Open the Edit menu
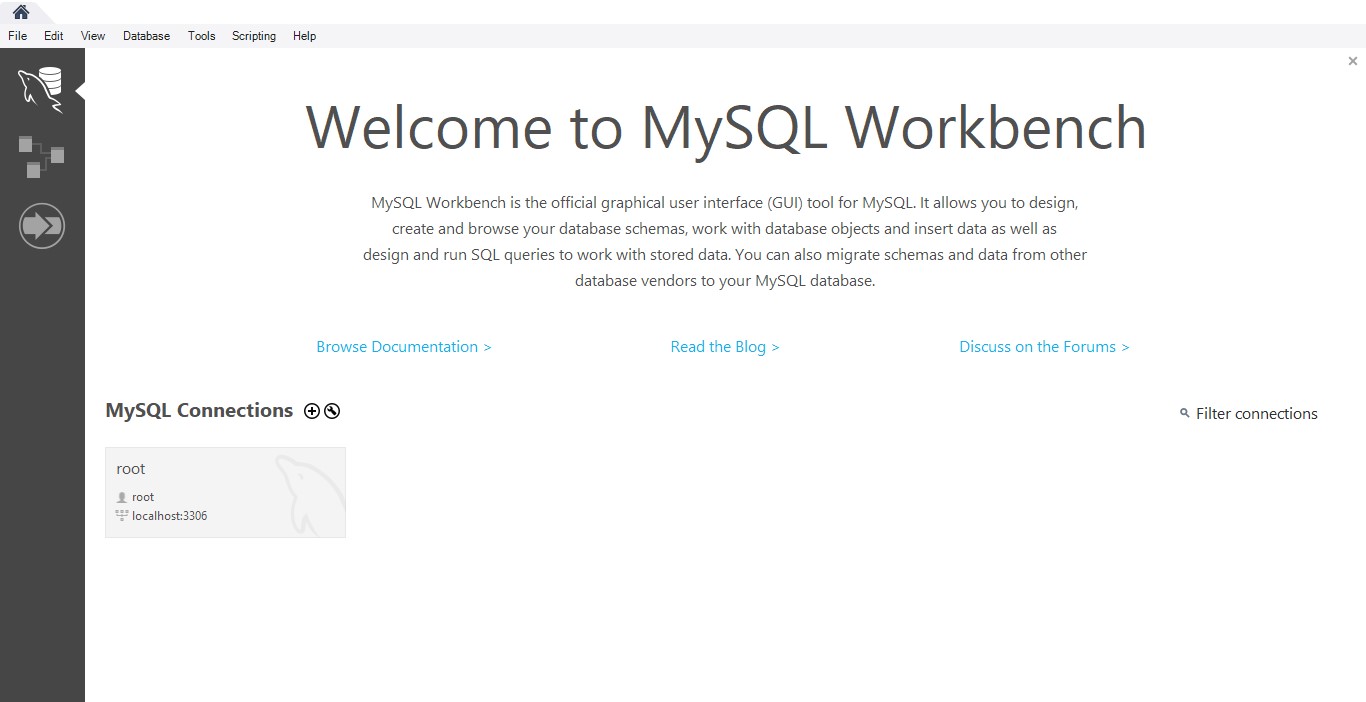Image resolution: width=1366 pixels, height=702 pixels. point(54,36)
